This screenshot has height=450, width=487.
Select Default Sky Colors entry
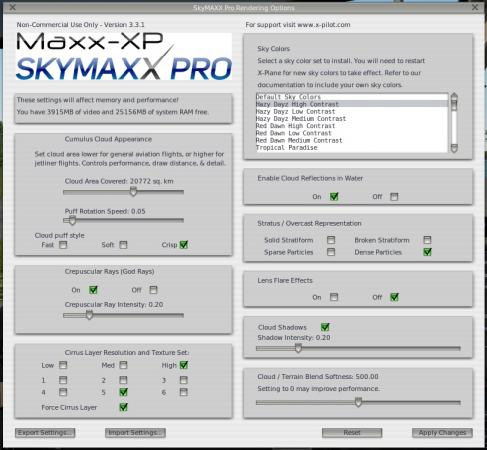click(352, 97)
